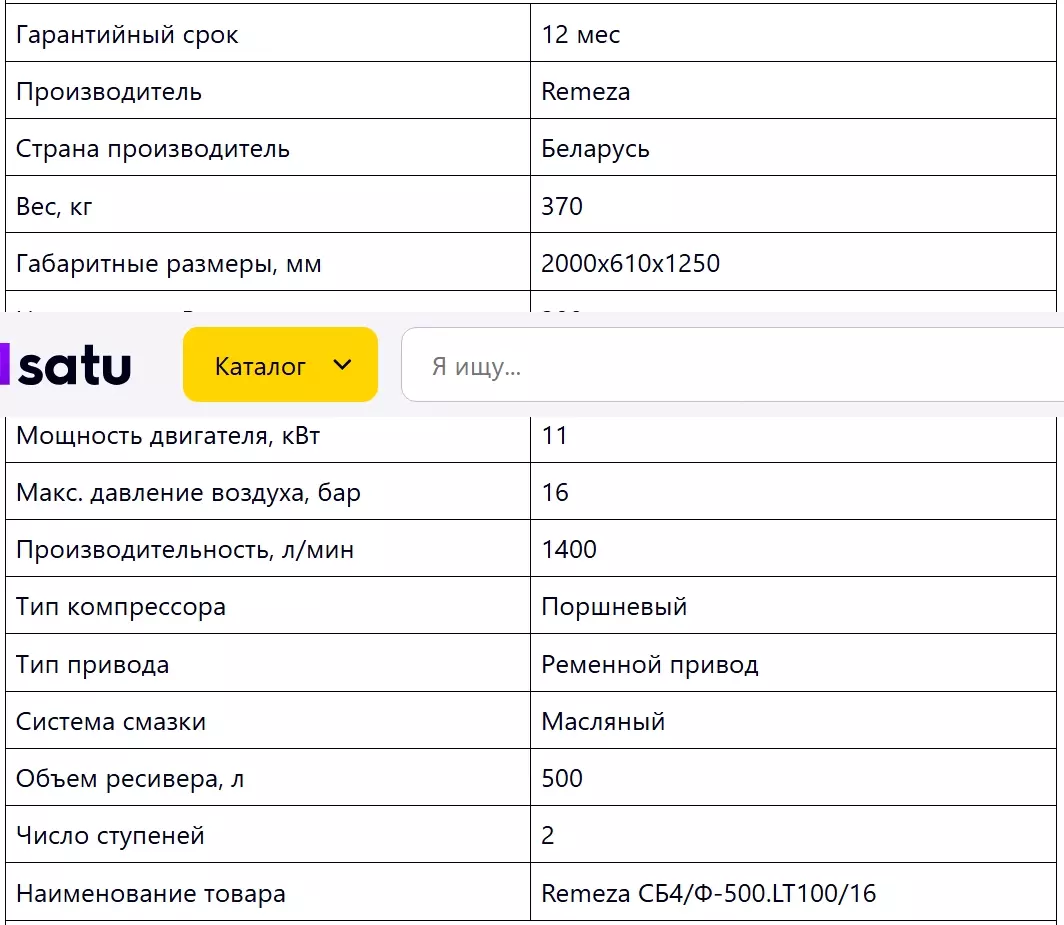
Task: Select the stages count value '2'
Action: pyautogui.click(x=548, y=835)
